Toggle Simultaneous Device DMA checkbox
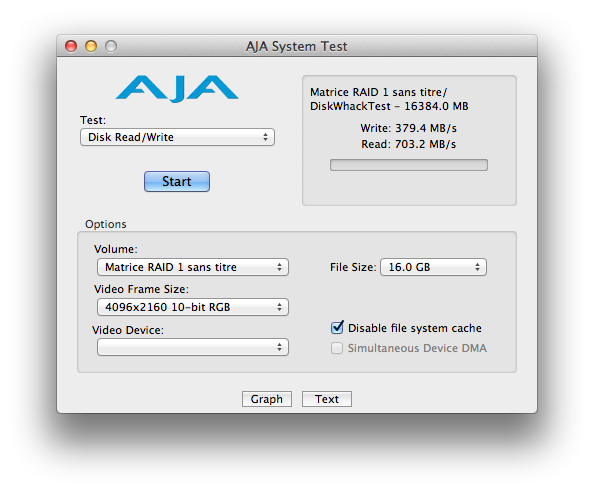The width and height of the screenshot is (594, 492). tap(337, 348)
